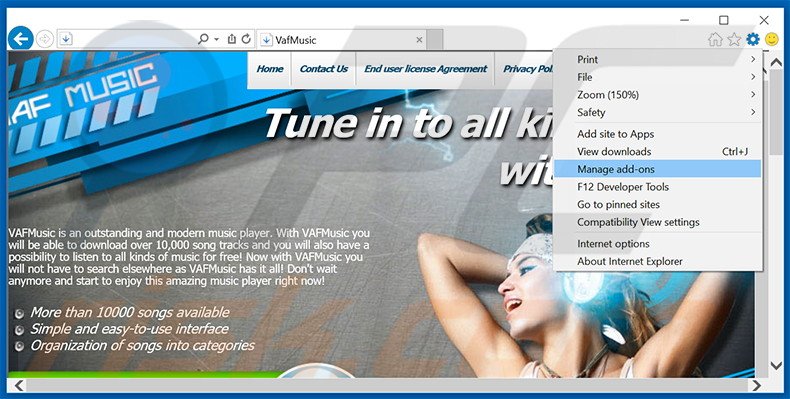Open the Privacy Policy link

[528, 69]
